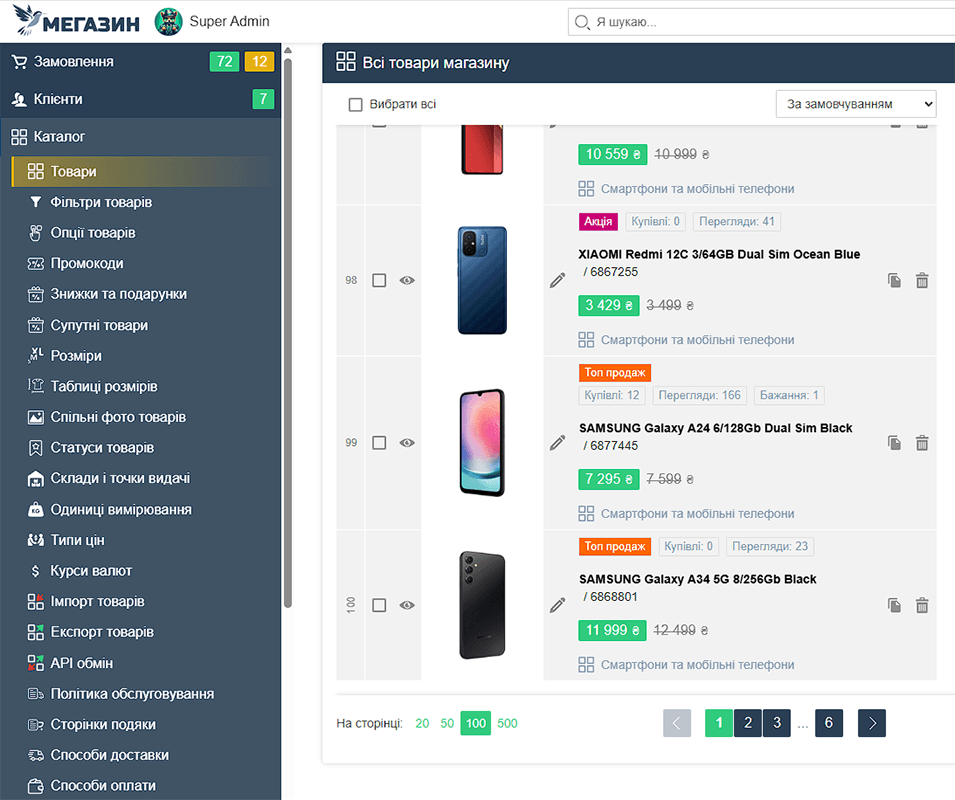Click the blue Redmi 12C thumbnail
Screen dimensions: 955x800
click(x=482, y=280)
